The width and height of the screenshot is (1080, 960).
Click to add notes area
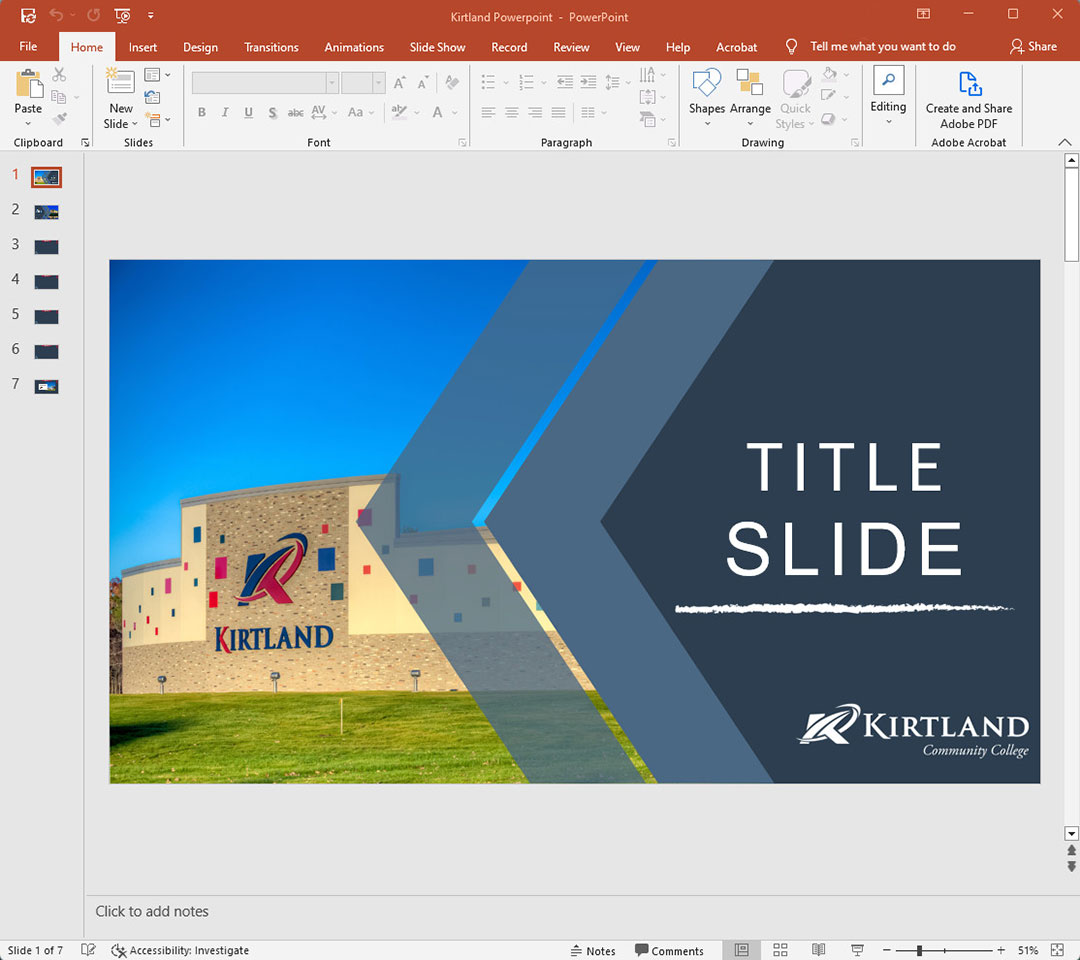coord(152,911)
